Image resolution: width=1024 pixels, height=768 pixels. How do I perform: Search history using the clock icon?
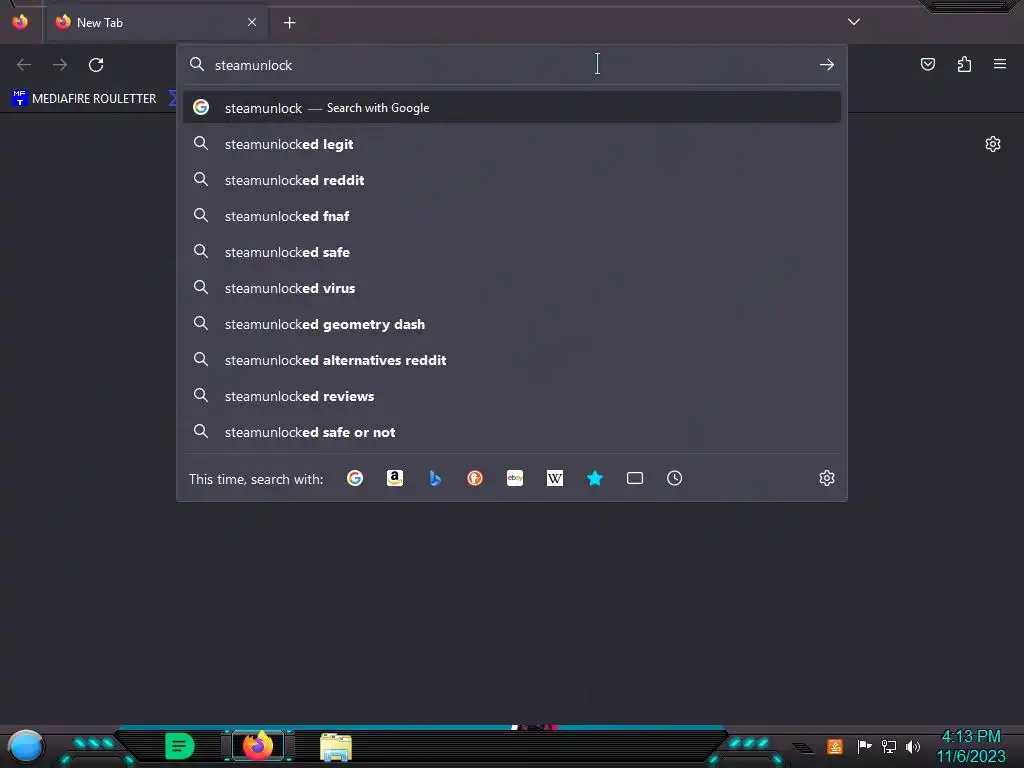pos(675,478)
